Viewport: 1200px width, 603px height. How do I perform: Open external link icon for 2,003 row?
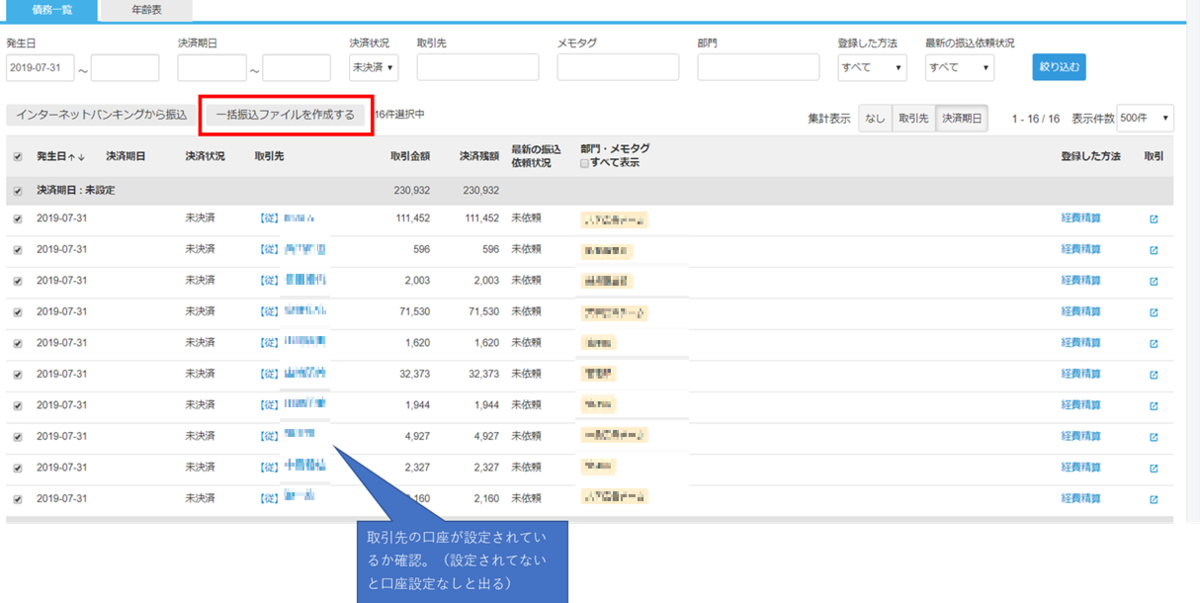(x=1154, y=281)
